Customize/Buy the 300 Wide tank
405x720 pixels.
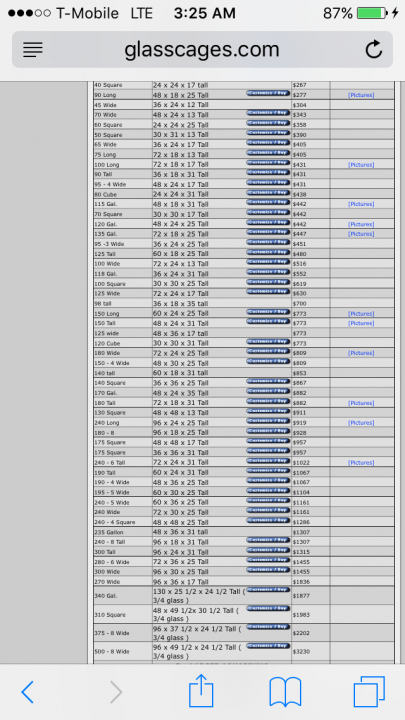[x=268, y=570]
